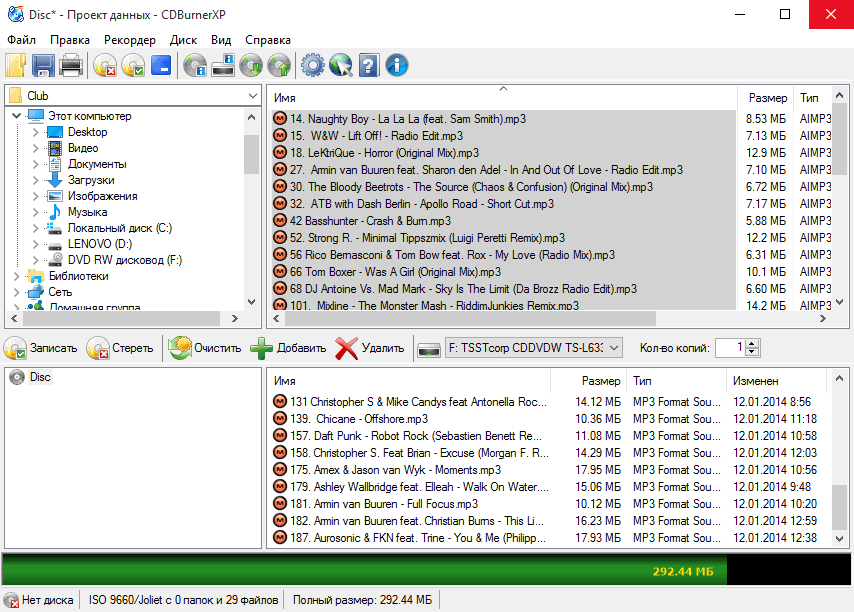Screen dimensions: 854x612
Task: Open the Правка menu
Action: click(70, 40)
